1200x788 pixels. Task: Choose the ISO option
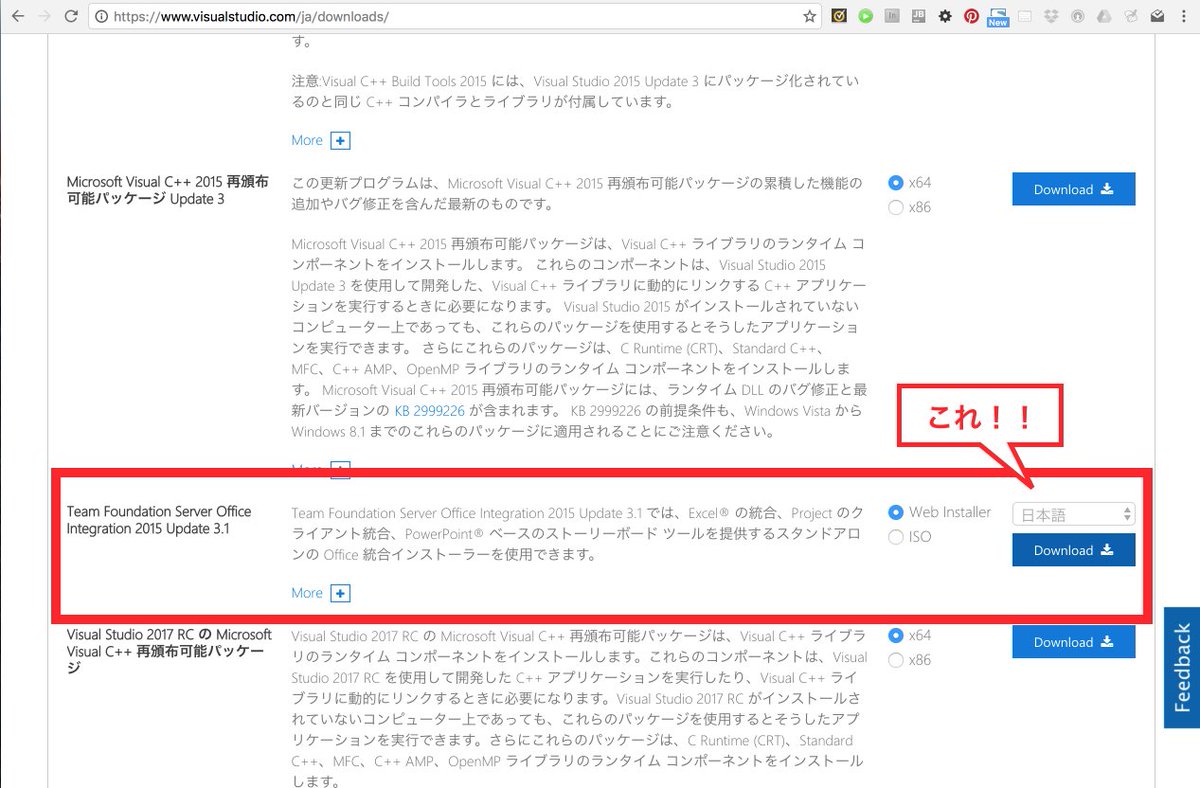tap(896, 537)
